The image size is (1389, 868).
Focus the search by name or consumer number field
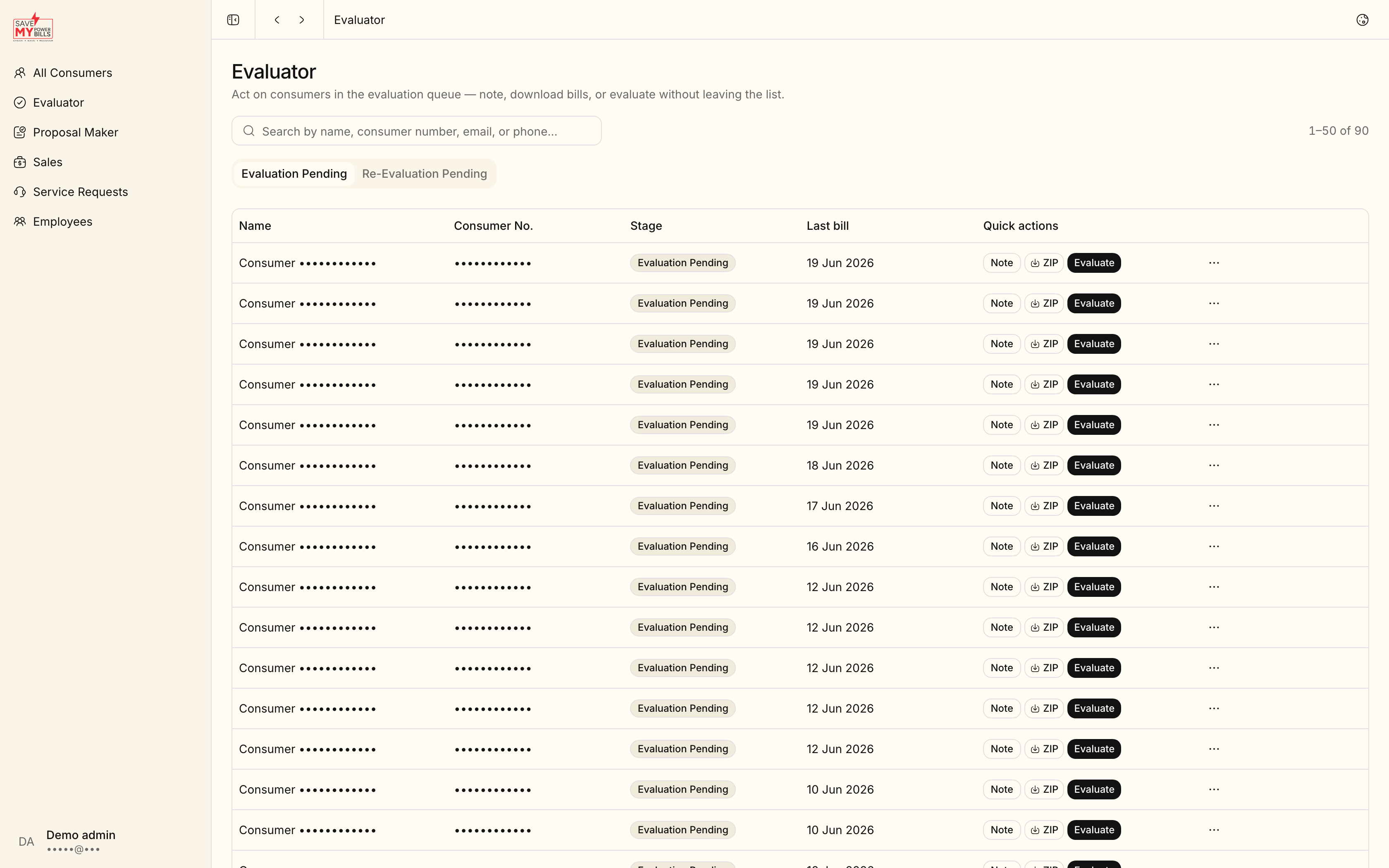417,131
